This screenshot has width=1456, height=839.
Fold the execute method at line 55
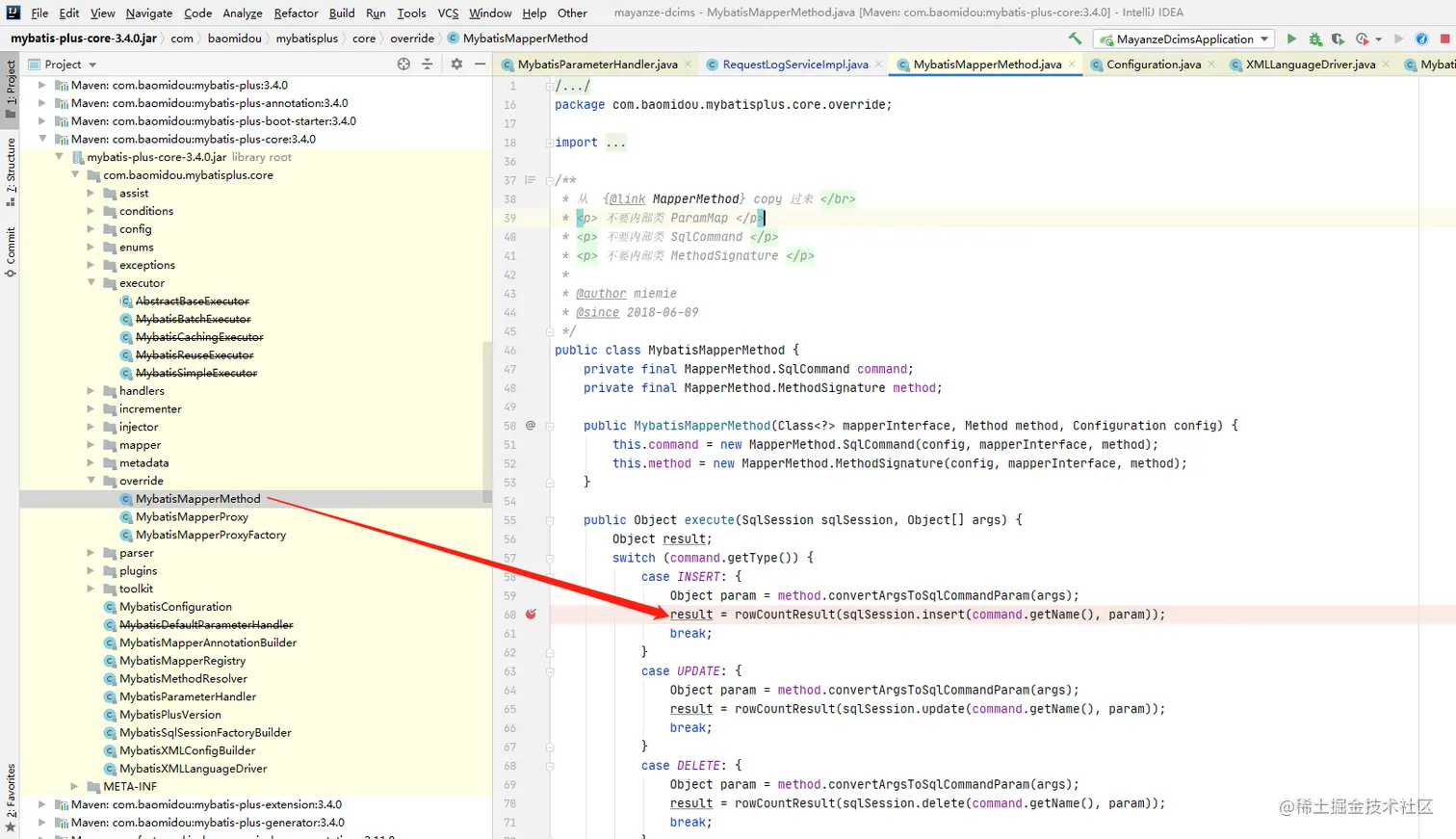549,520
